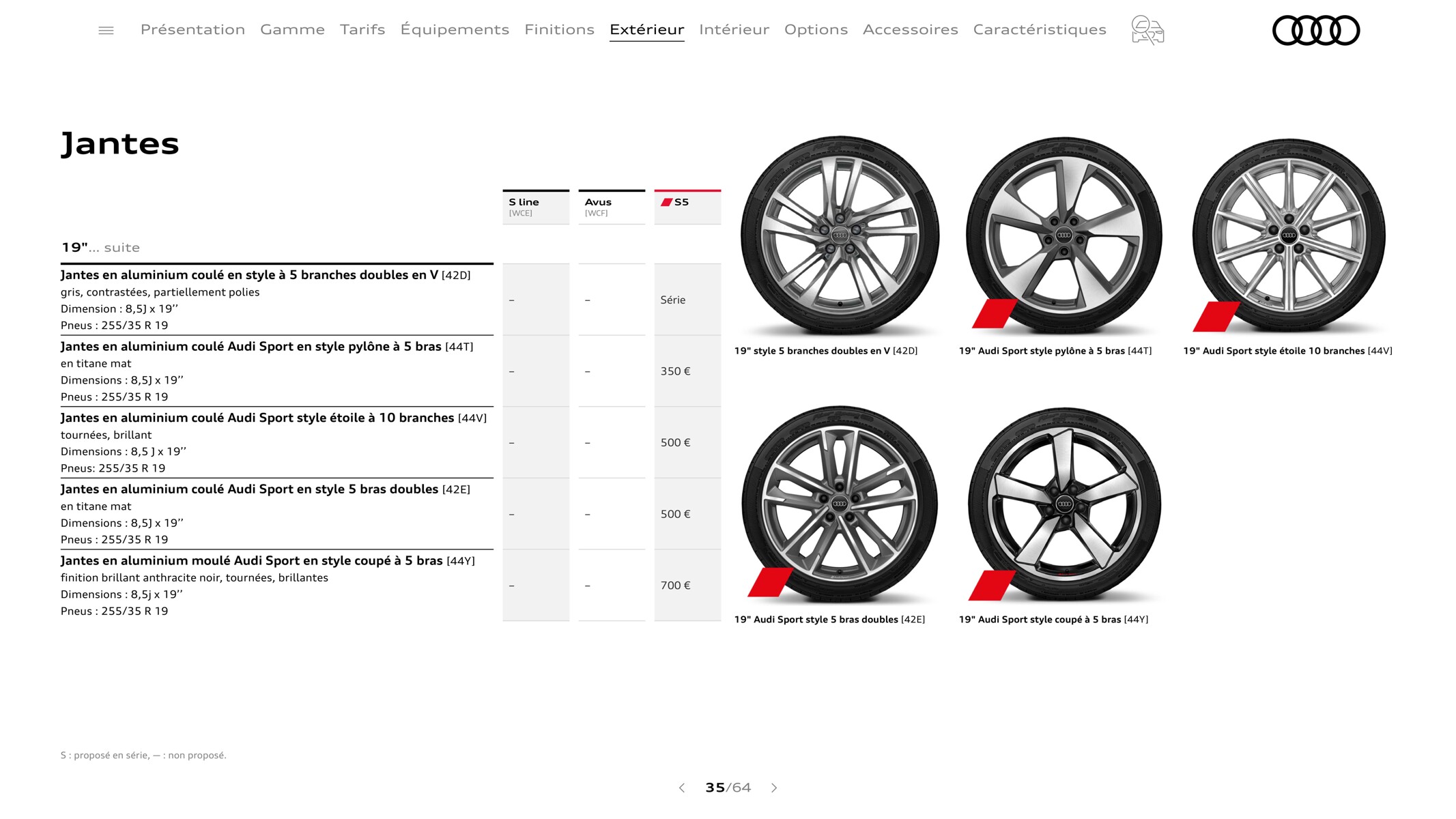Click the 44T pylône wheel image
The width and height of the screenshot is (1456, 819).
pyautogui.click(x=1064, y=235)
